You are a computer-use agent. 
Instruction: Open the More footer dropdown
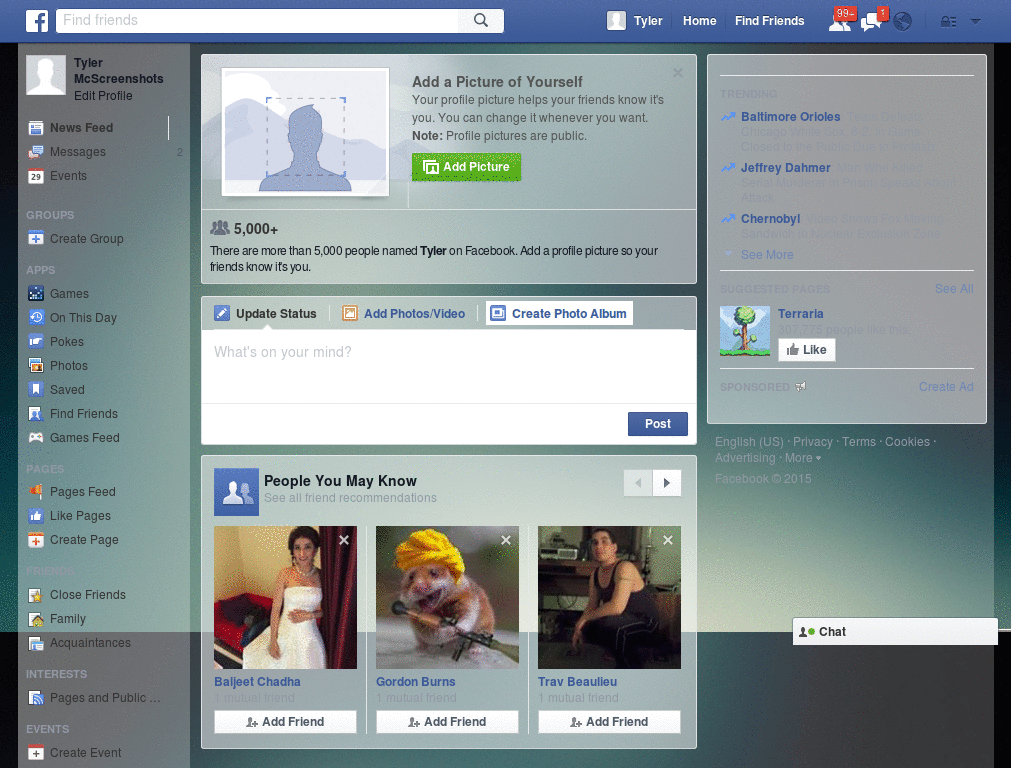803,458
